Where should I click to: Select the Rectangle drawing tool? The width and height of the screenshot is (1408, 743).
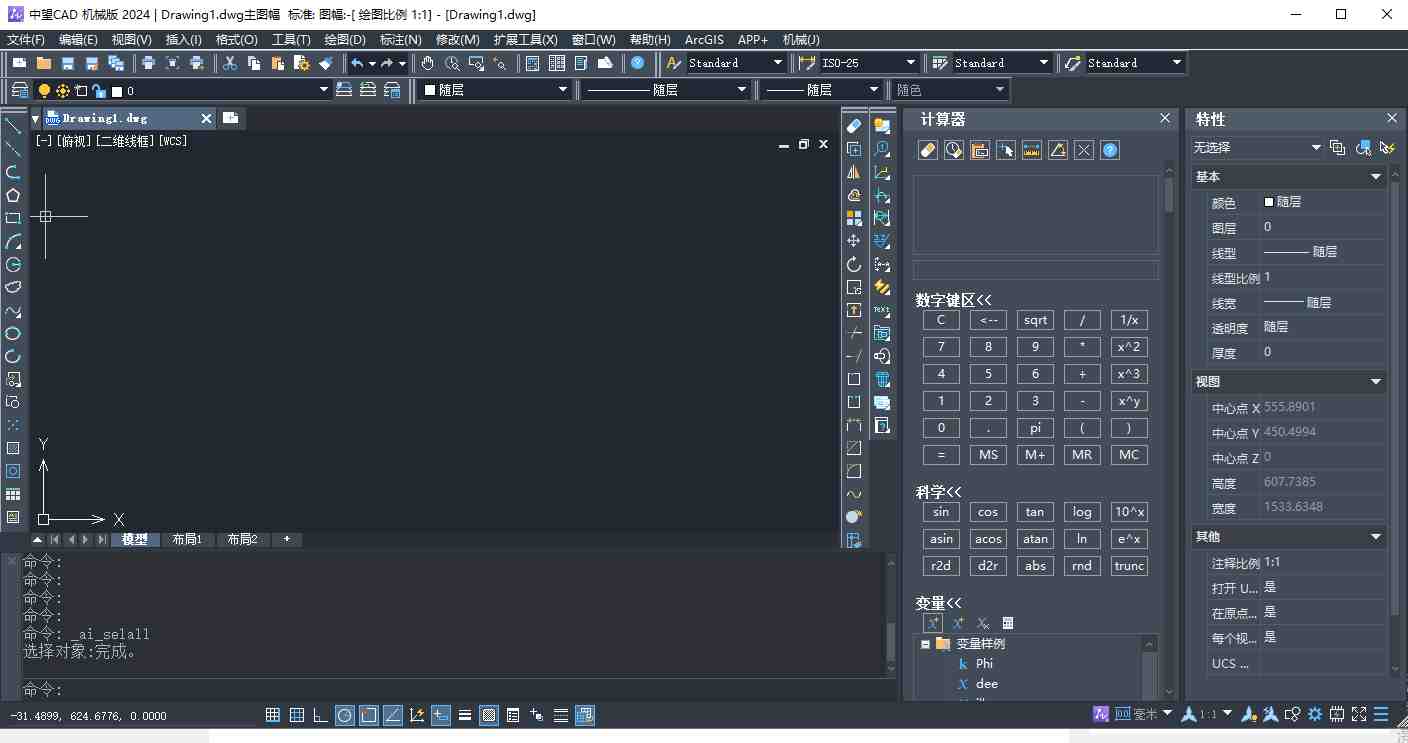click(13, 218)
